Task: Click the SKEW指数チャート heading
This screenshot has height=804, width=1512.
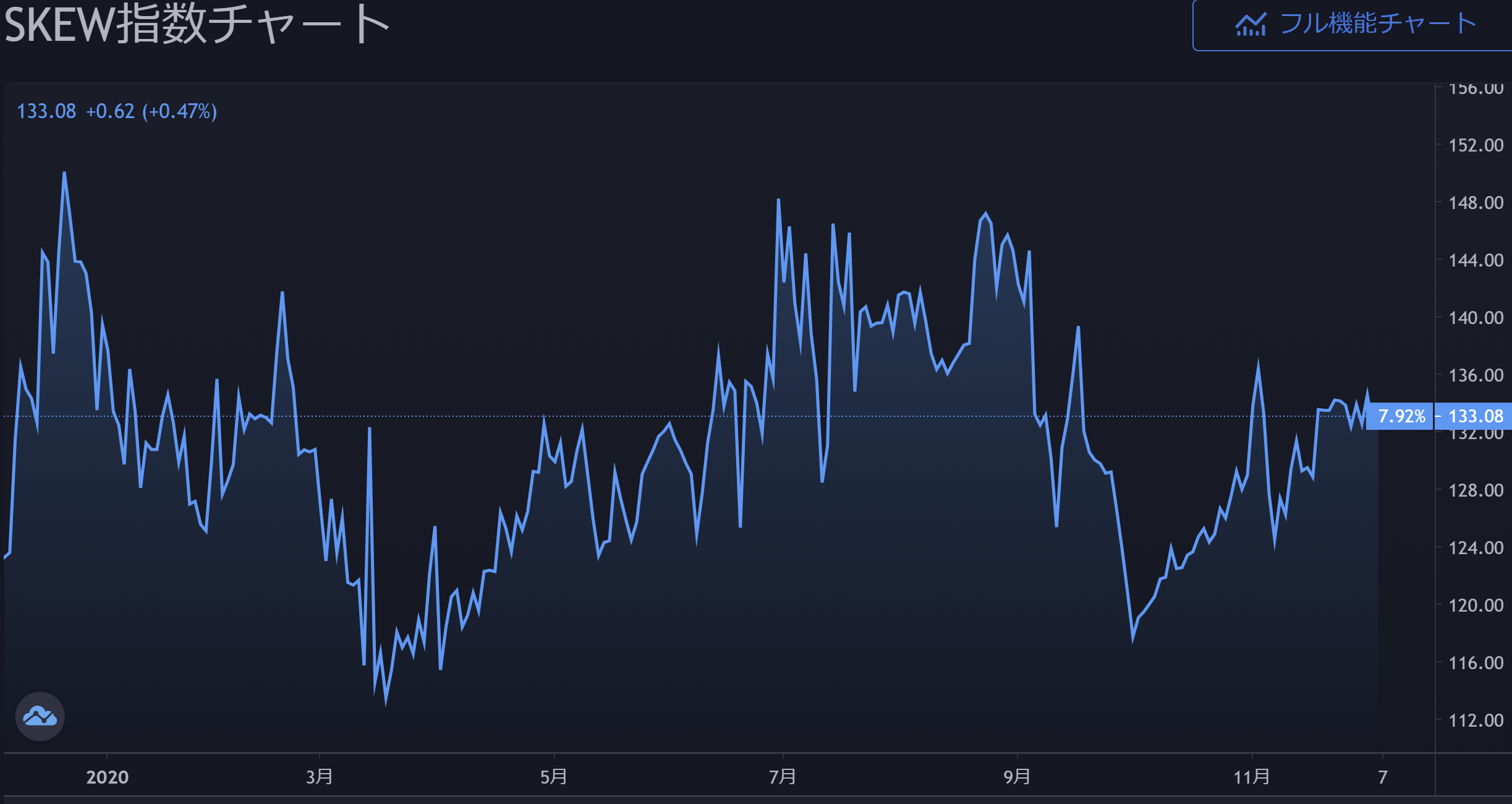Action: click(x=197, y=25)
